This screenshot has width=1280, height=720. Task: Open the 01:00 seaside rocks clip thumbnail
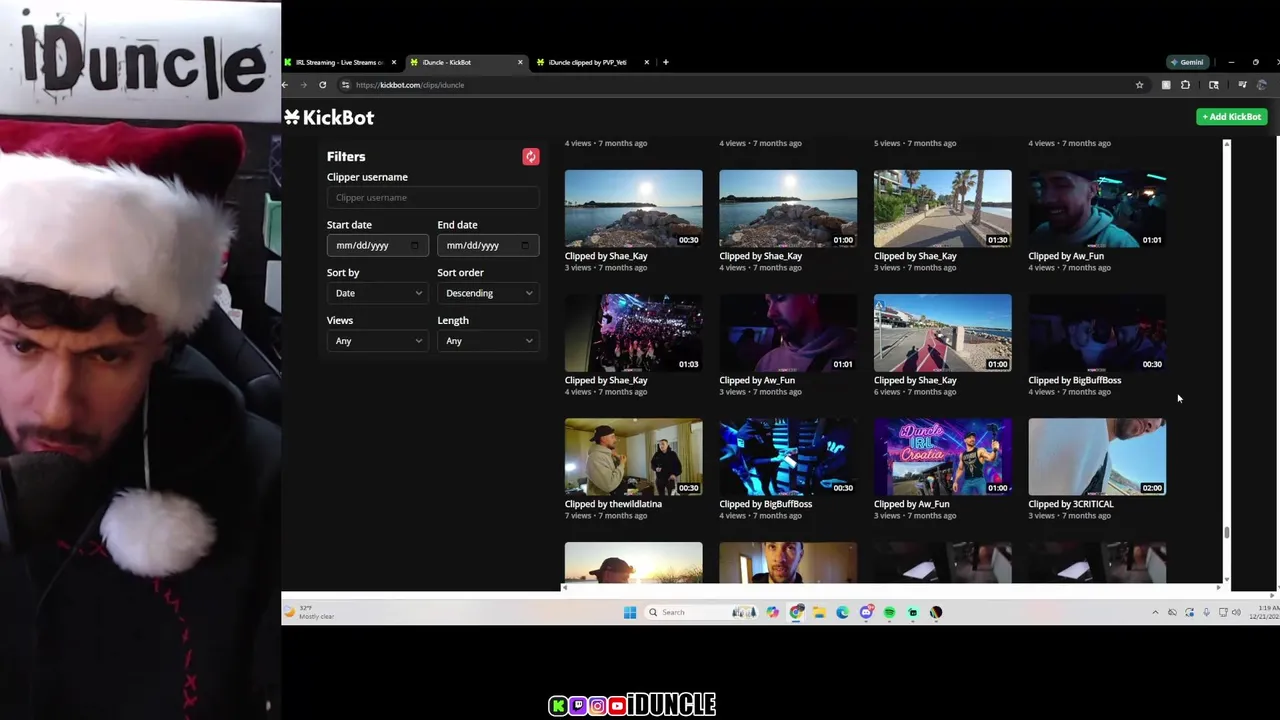point(788,208)
